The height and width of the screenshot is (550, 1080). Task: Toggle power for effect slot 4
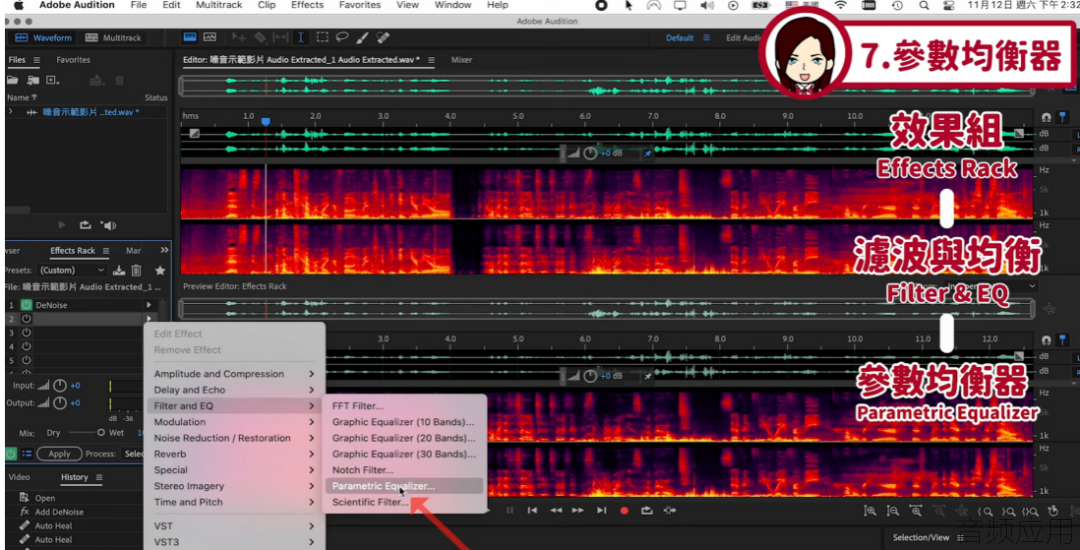[x=26, y=346]
